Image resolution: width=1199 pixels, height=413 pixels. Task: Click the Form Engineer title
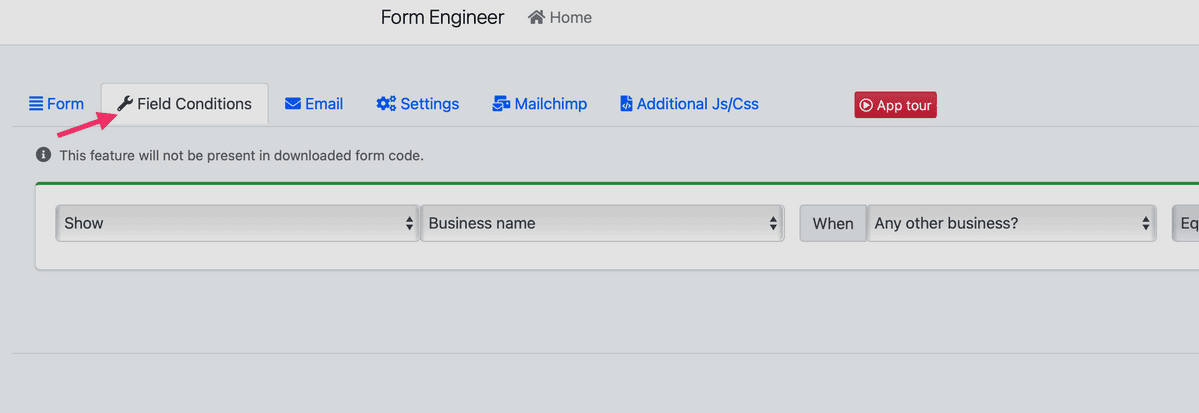(x=443, y=17)
